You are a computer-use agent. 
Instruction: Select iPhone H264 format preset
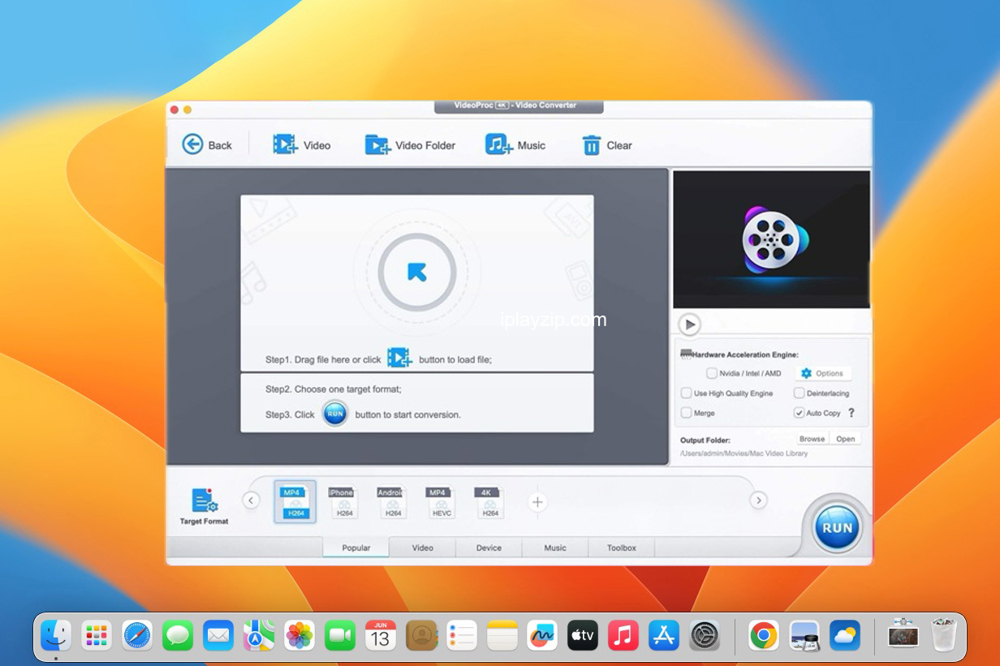point(343,502)
